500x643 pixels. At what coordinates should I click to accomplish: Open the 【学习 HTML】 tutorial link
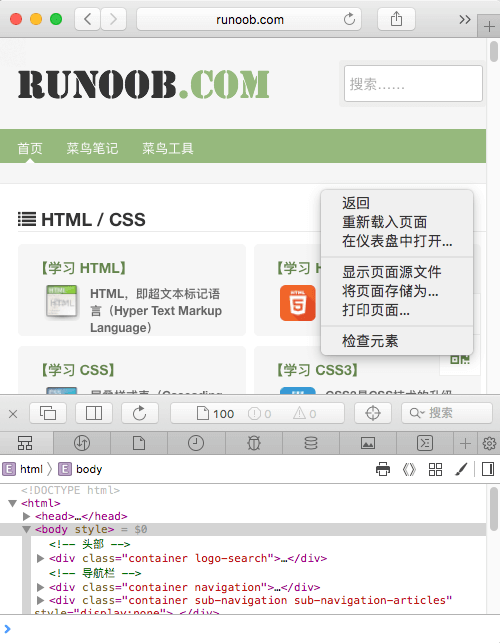[x=84, y=268]
